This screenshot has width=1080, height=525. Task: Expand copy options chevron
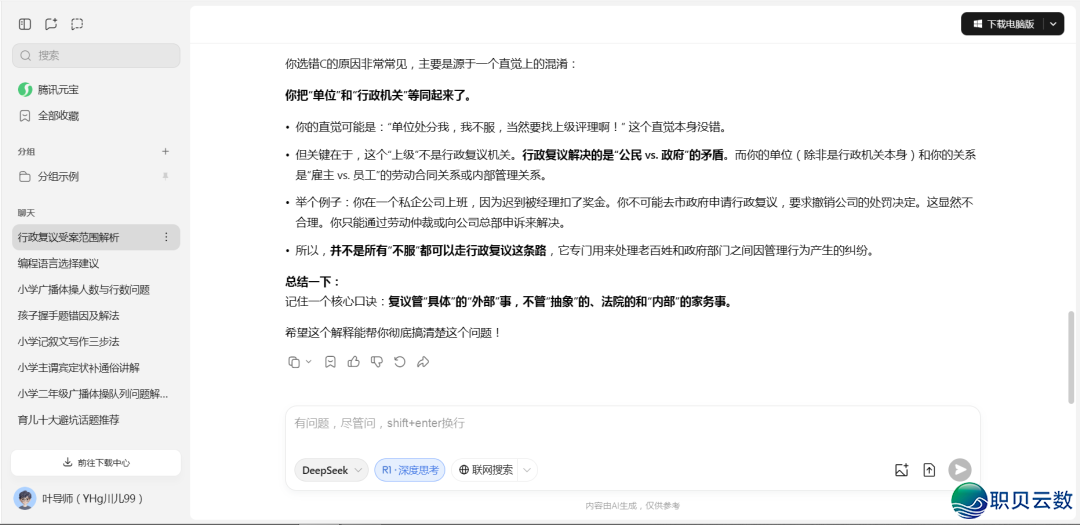pos(309,362)
